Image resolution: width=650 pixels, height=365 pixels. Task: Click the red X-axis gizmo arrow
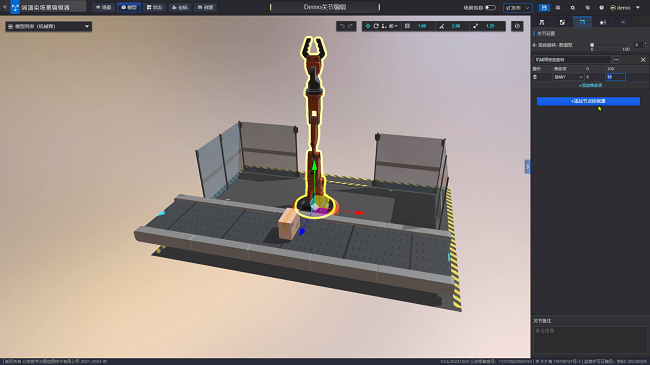pos(360,213)
